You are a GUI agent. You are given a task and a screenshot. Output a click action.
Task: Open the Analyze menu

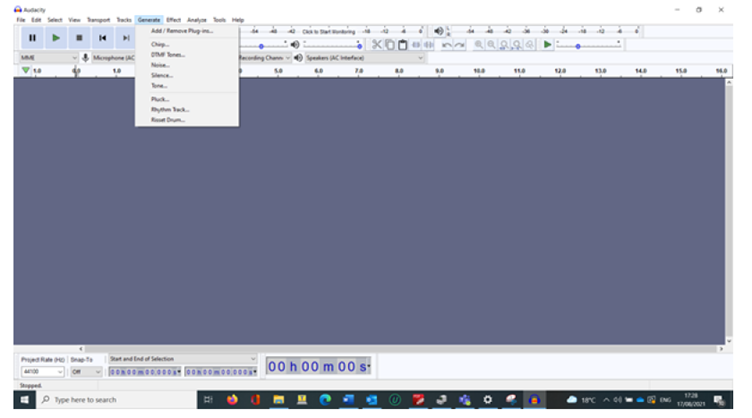point(197,20)
